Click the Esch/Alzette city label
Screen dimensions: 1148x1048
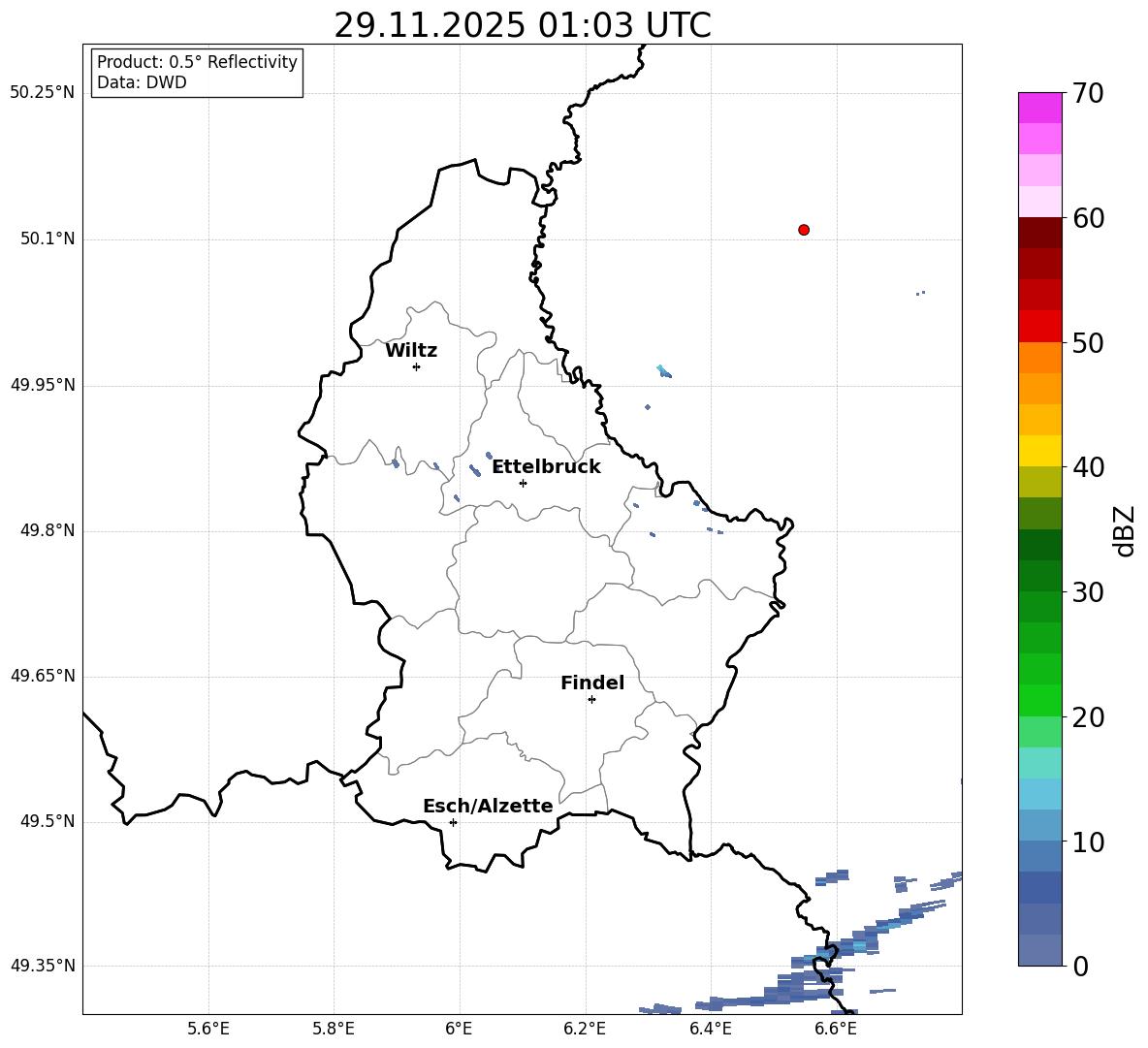click(488, 806)
